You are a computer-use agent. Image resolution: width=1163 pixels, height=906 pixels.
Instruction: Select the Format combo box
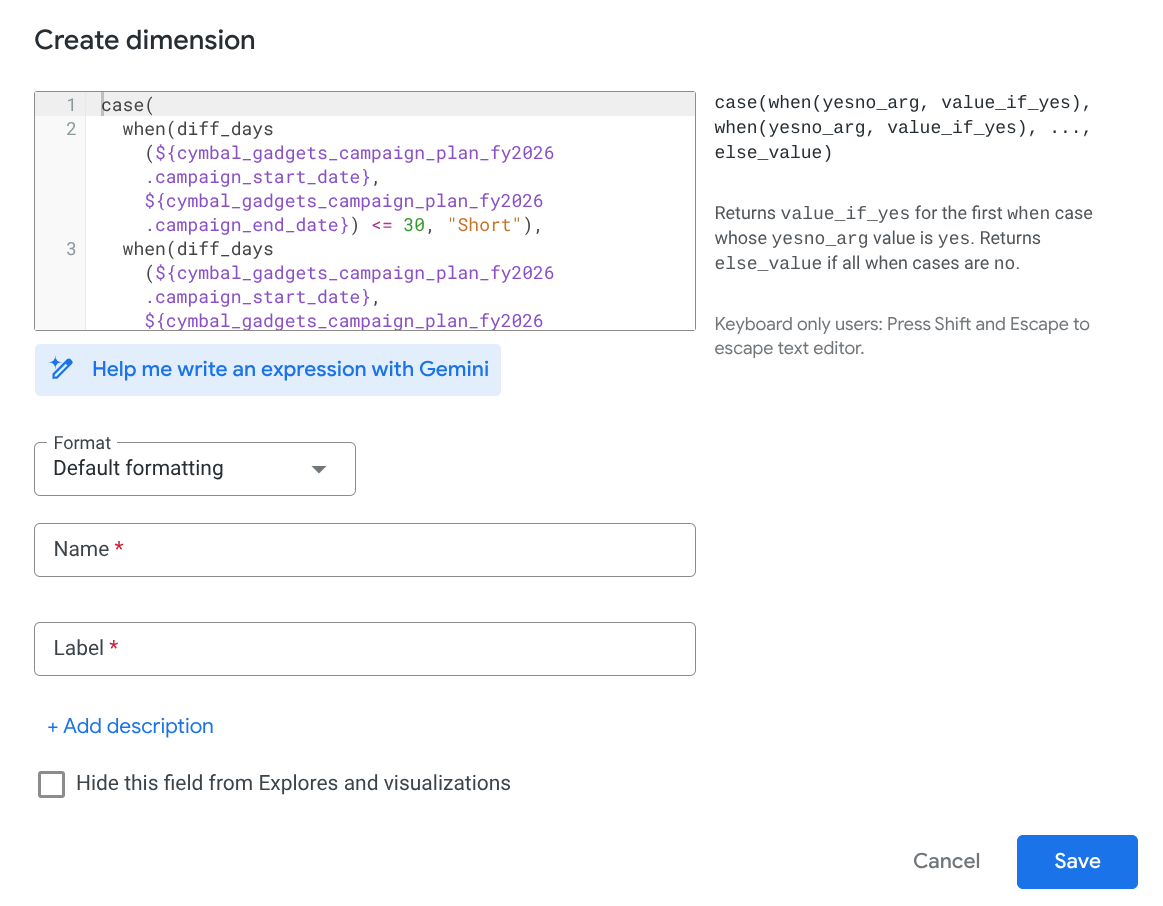click(195, 469)
